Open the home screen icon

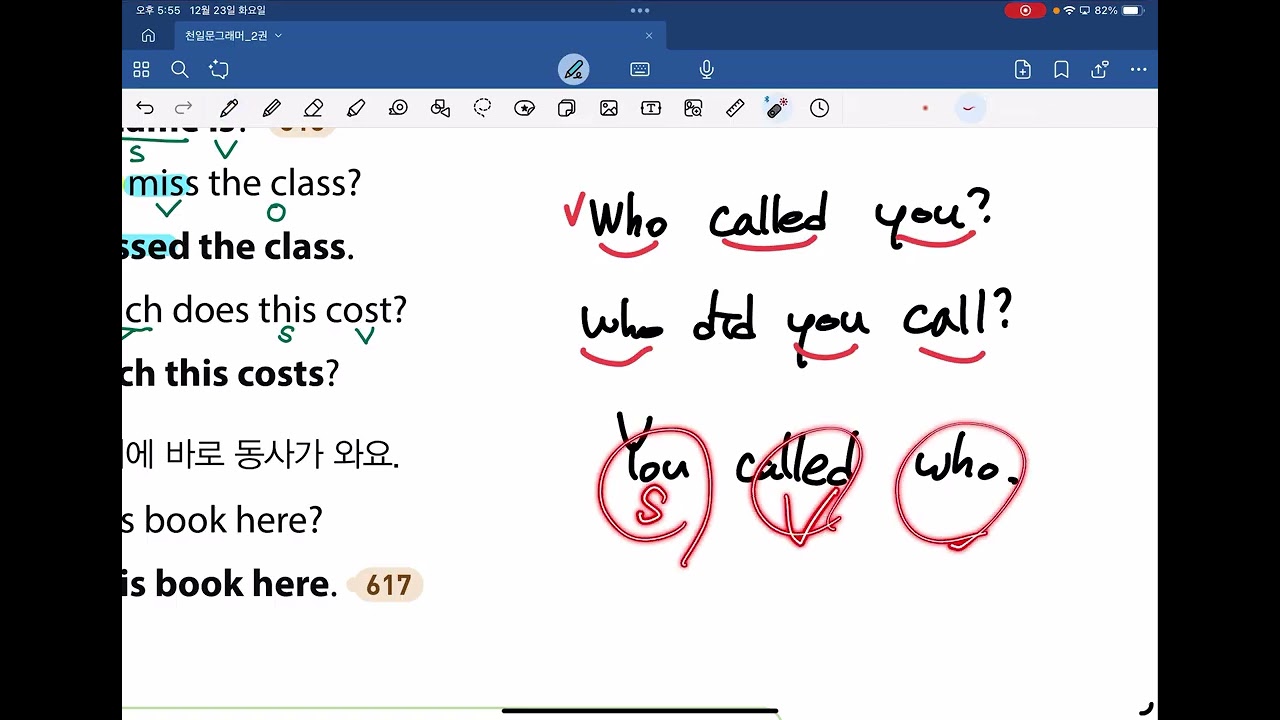(148, 36)
